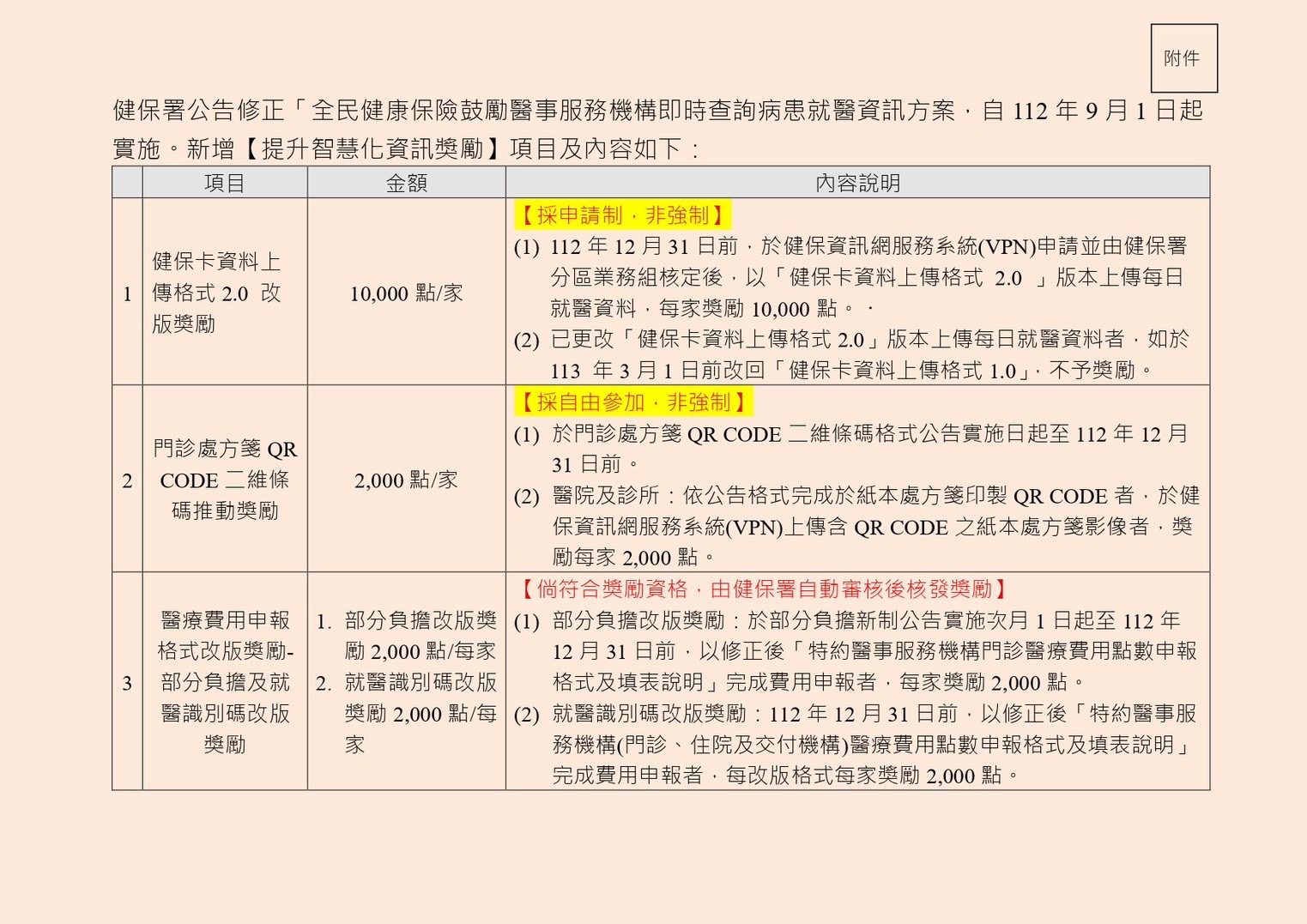
Task: Select row number 1 cell
Action: pyautogui.click(x=127, y=293)
